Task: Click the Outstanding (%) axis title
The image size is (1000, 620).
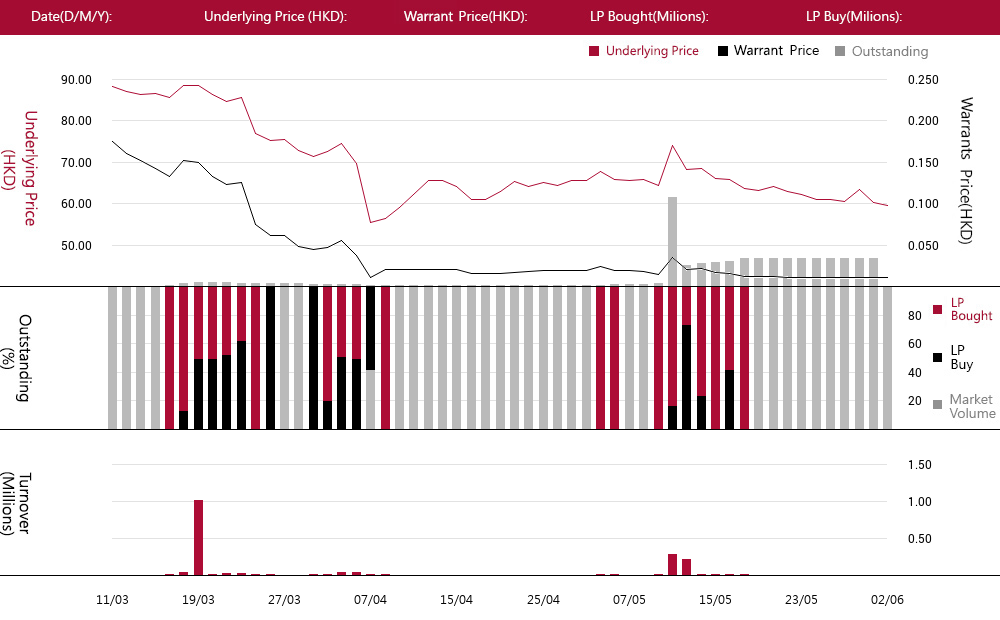Action: pos(17,358)
